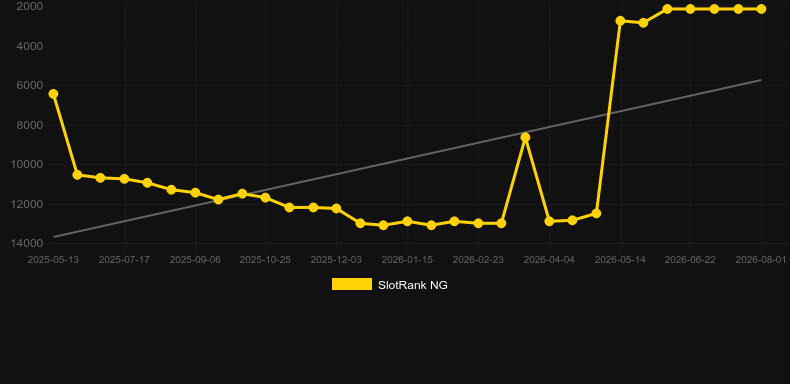Click the y-axis value 10000
The width and height of the screenshot is (790, 384).
[x=27, y=165]
